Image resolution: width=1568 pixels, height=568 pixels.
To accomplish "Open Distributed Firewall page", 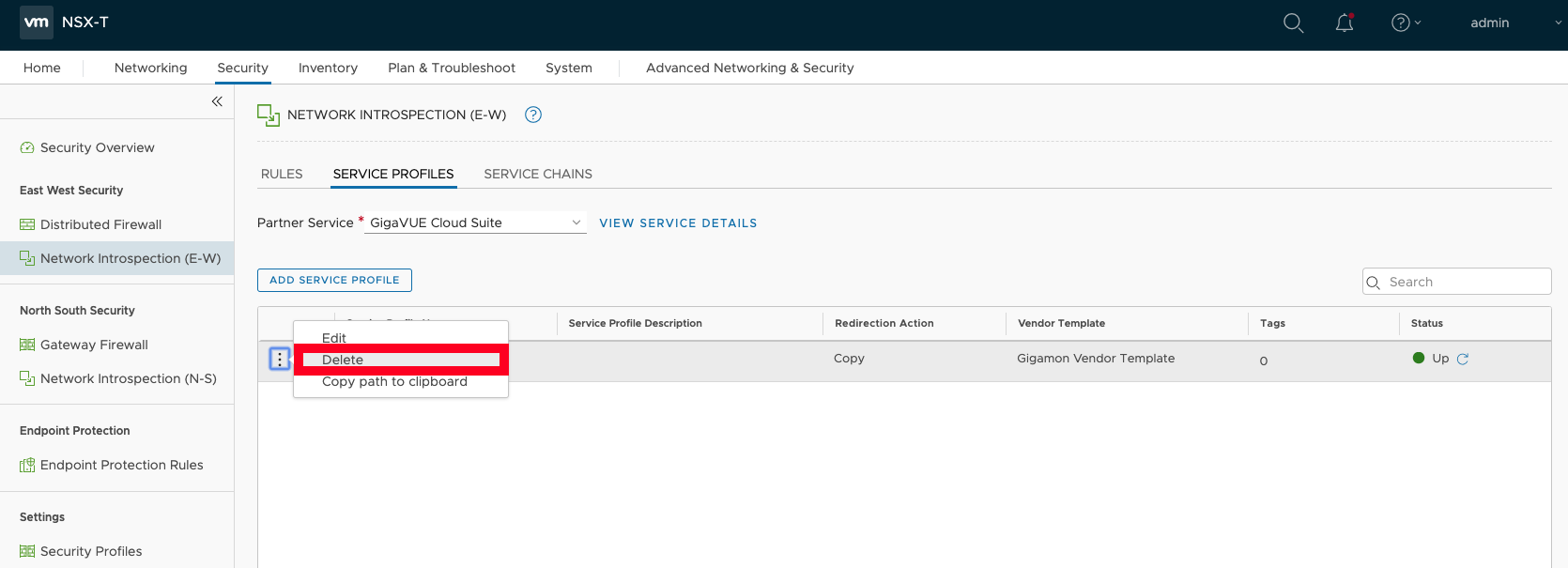I will (100, 224).
